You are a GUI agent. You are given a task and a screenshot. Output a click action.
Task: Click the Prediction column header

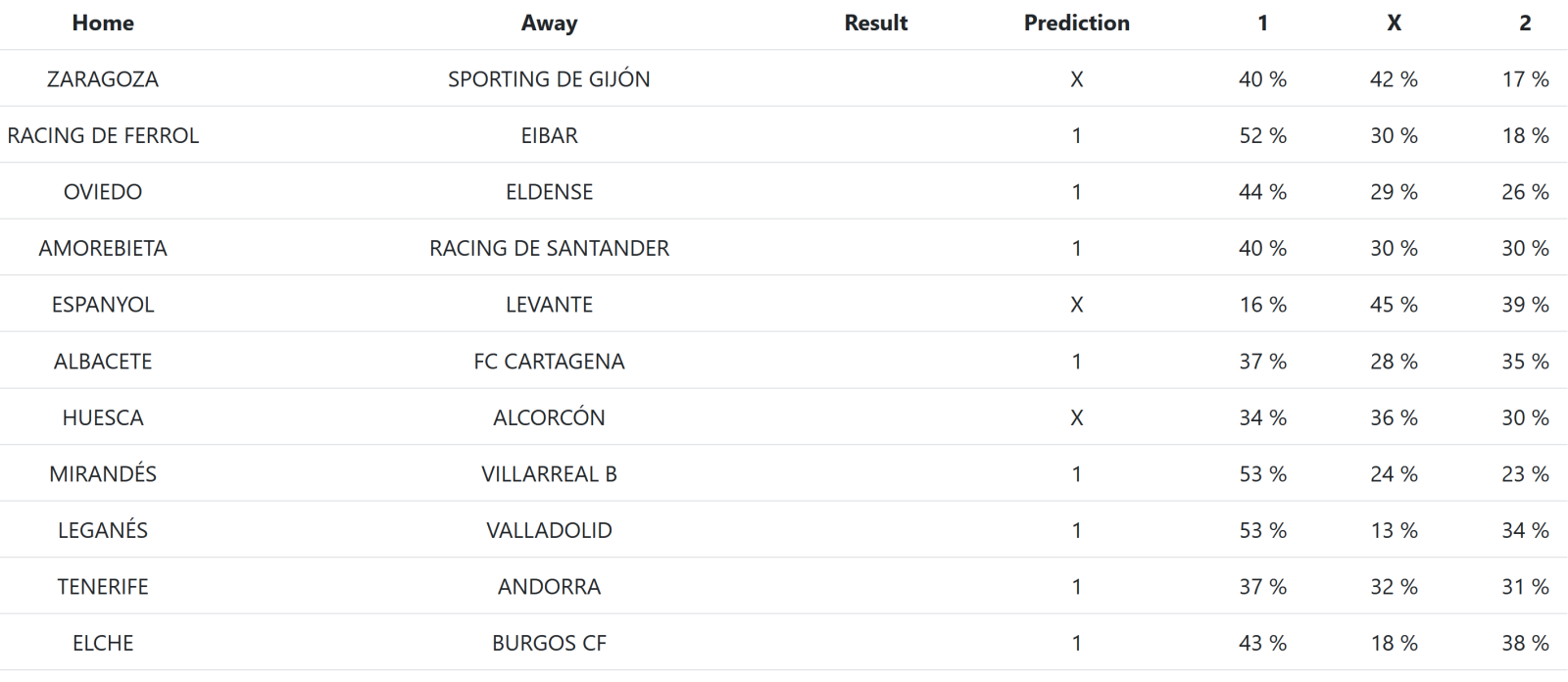point(1076,24)
